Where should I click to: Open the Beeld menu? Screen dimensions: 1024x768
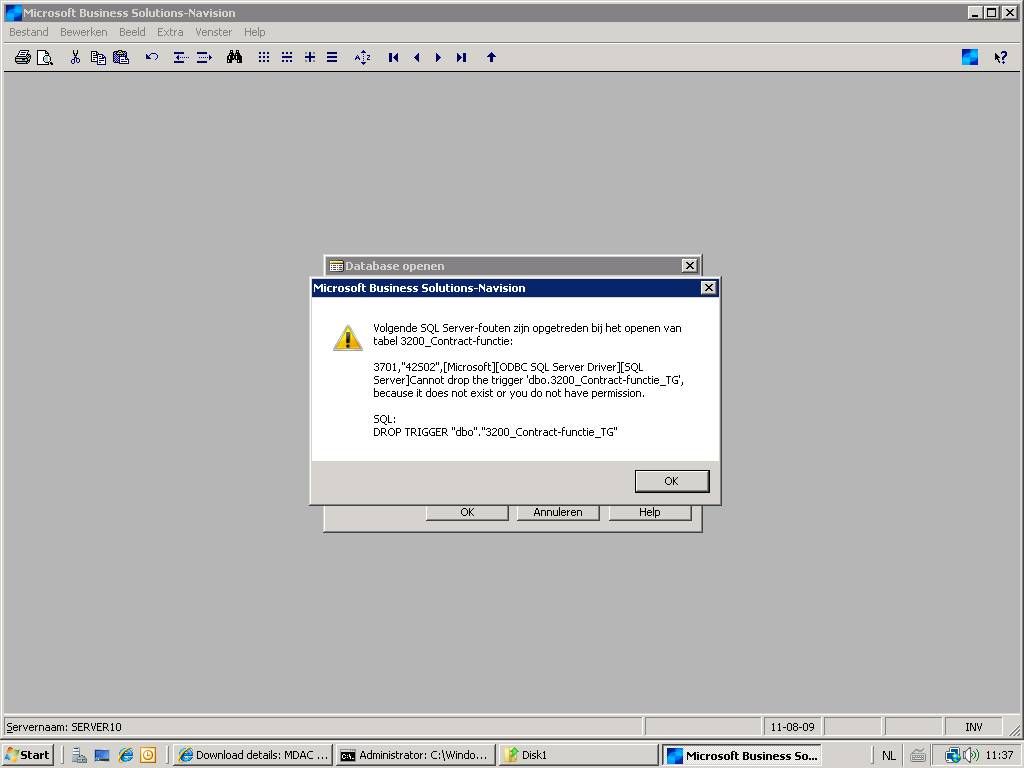click(x=132, y=32)
